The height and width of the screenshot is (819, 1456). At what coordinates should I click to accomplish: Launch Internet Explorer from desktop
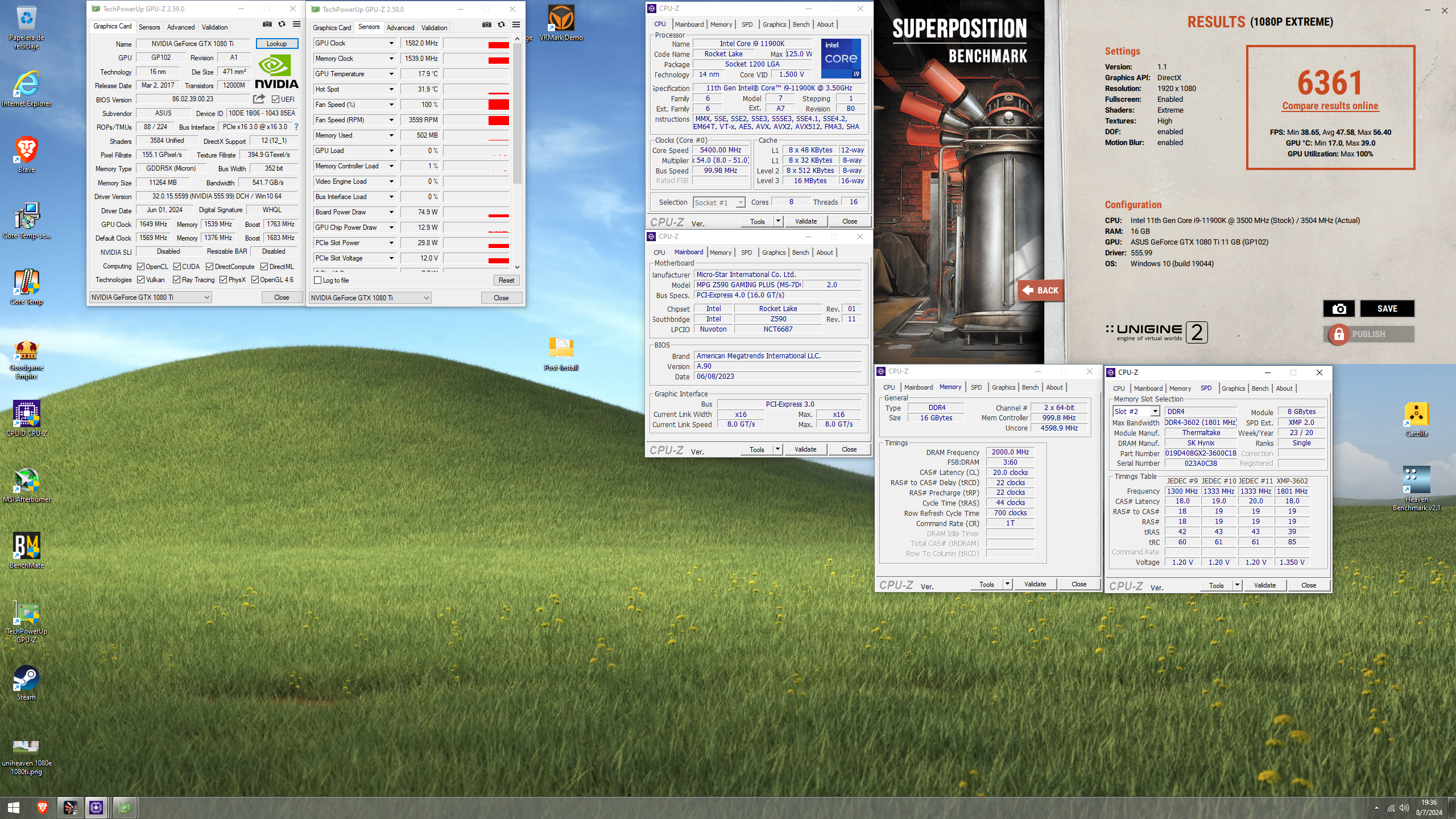click(26, 89)
